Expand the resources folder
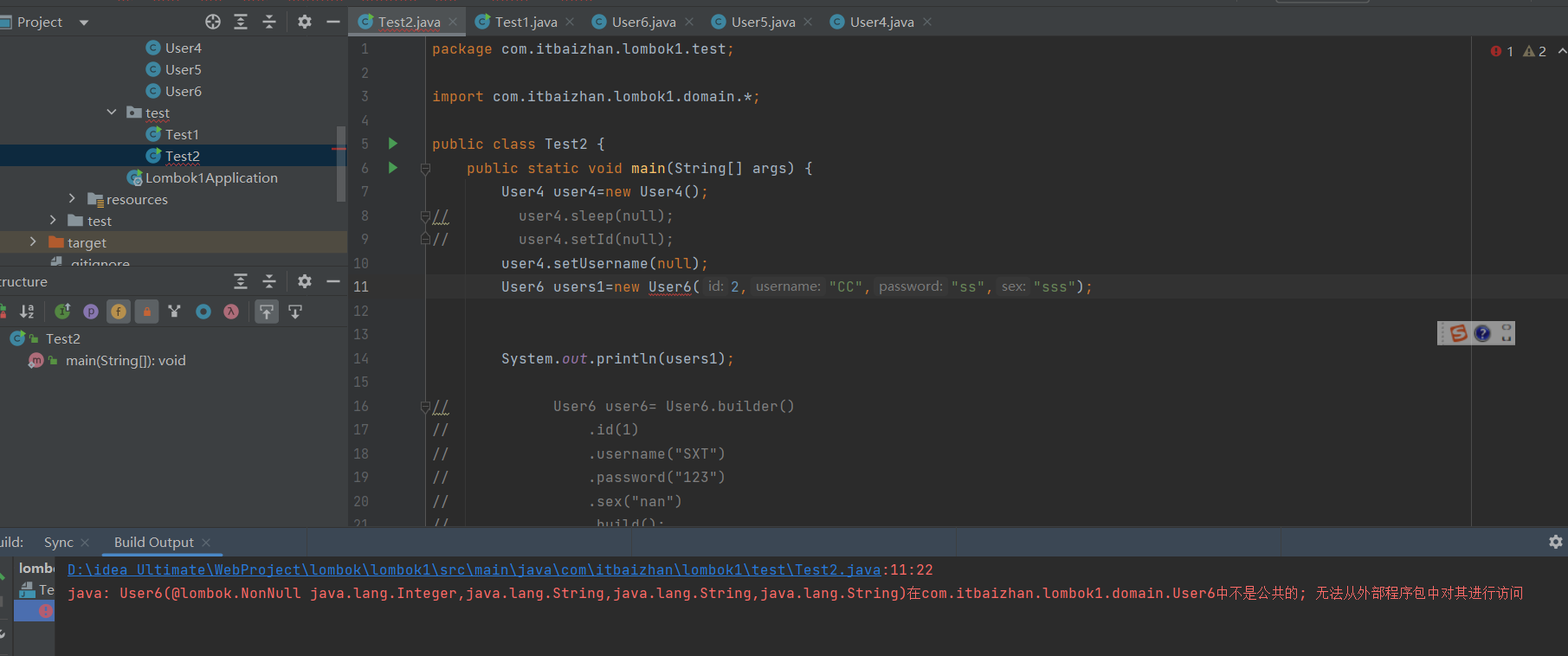Screen dimensions: 1568x656 click(x=72, y=199)
